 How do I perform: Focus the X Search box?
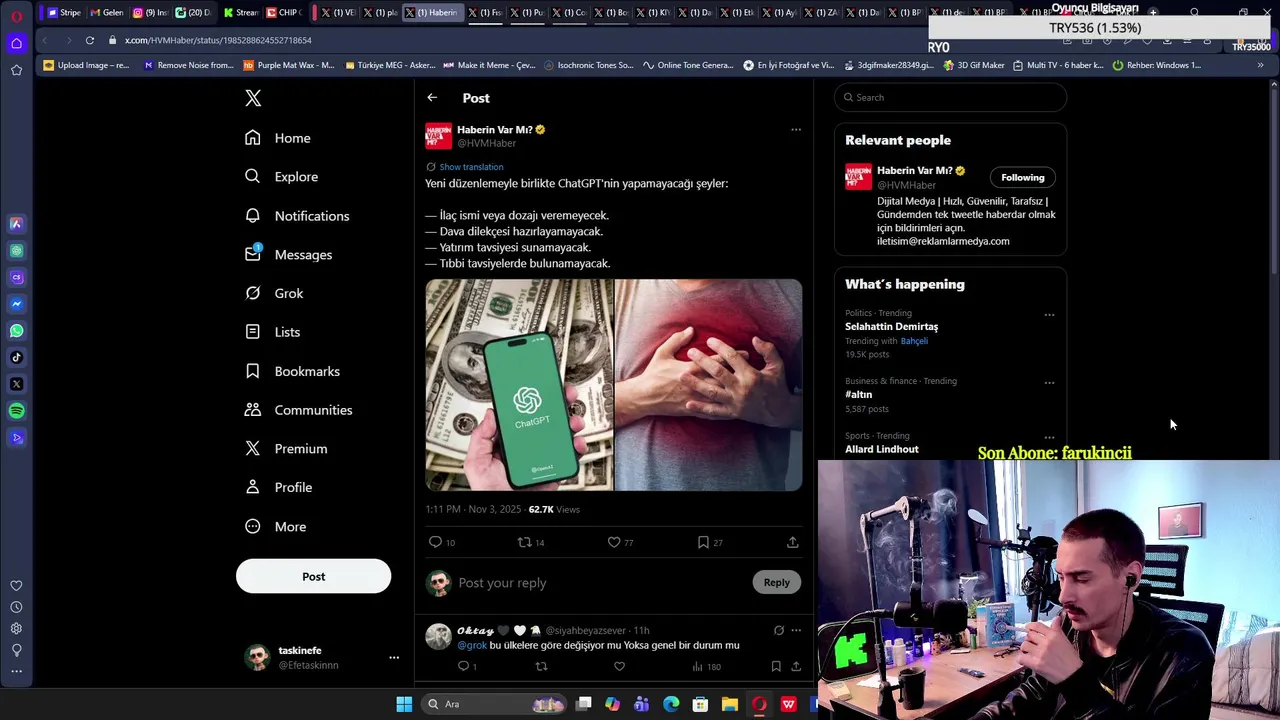tap(950, 97)
